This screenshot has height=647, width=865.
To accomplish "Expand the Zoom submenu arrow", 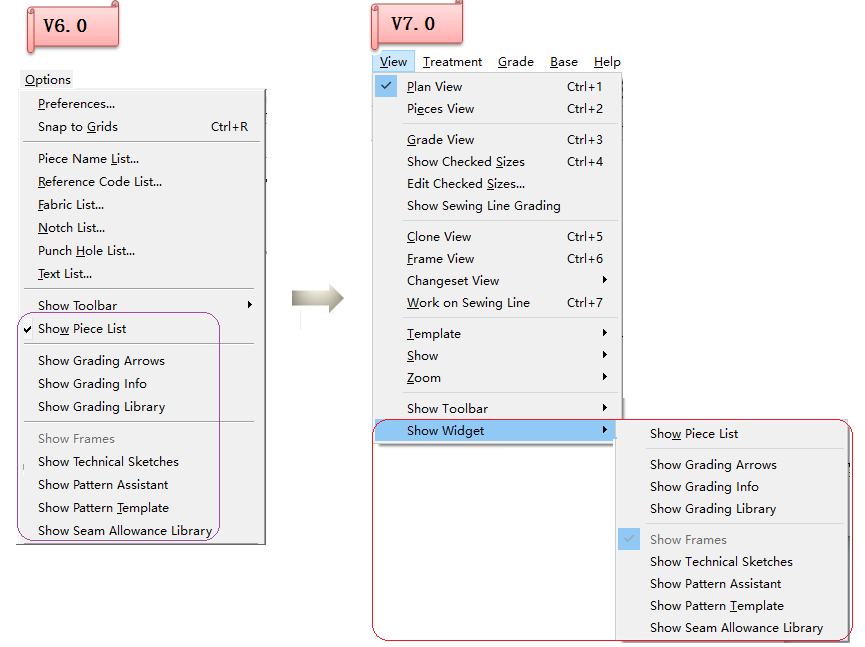I will pyautogui.click(x=604, y=378).
